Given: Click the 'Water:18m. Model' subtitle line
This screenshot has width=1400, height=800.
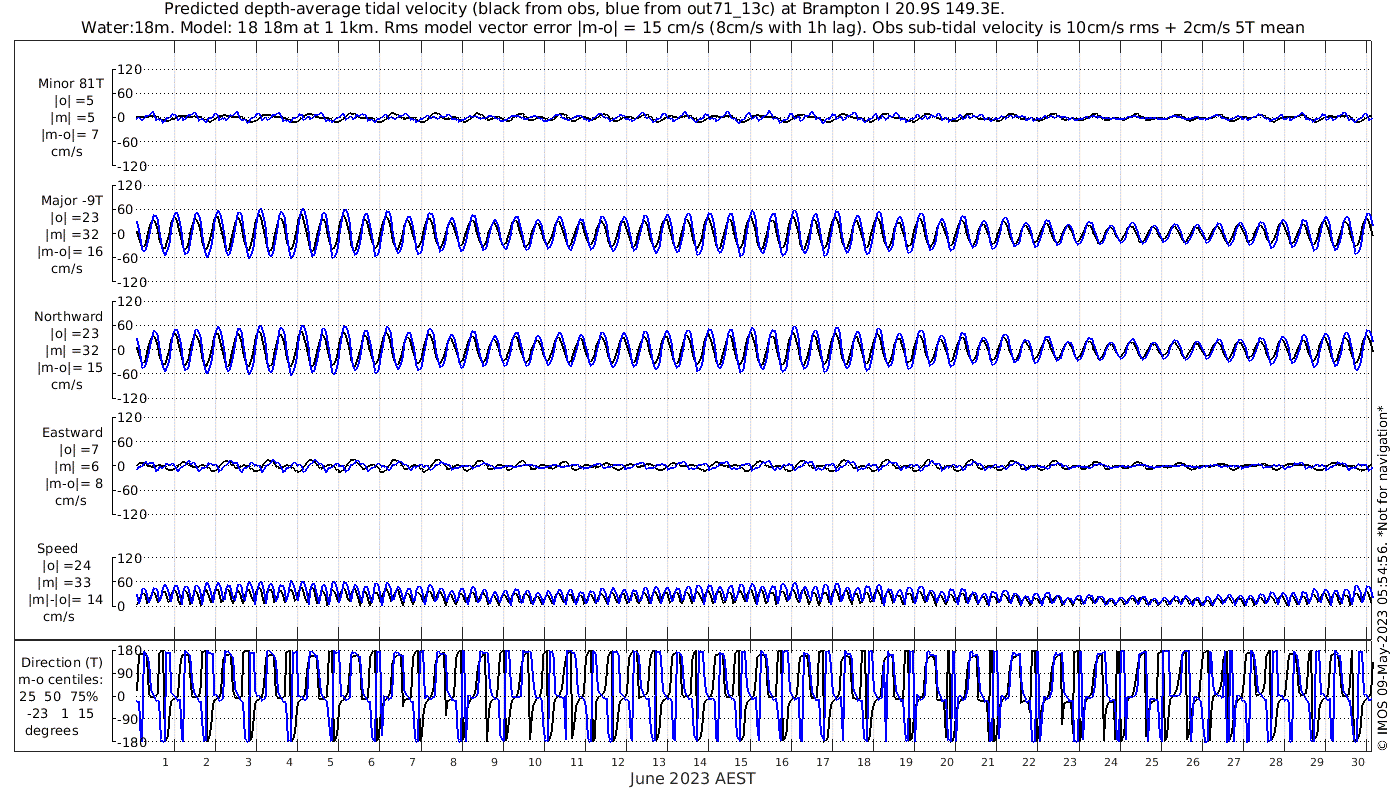Looking at the screenshot, I should click(693, 27).
